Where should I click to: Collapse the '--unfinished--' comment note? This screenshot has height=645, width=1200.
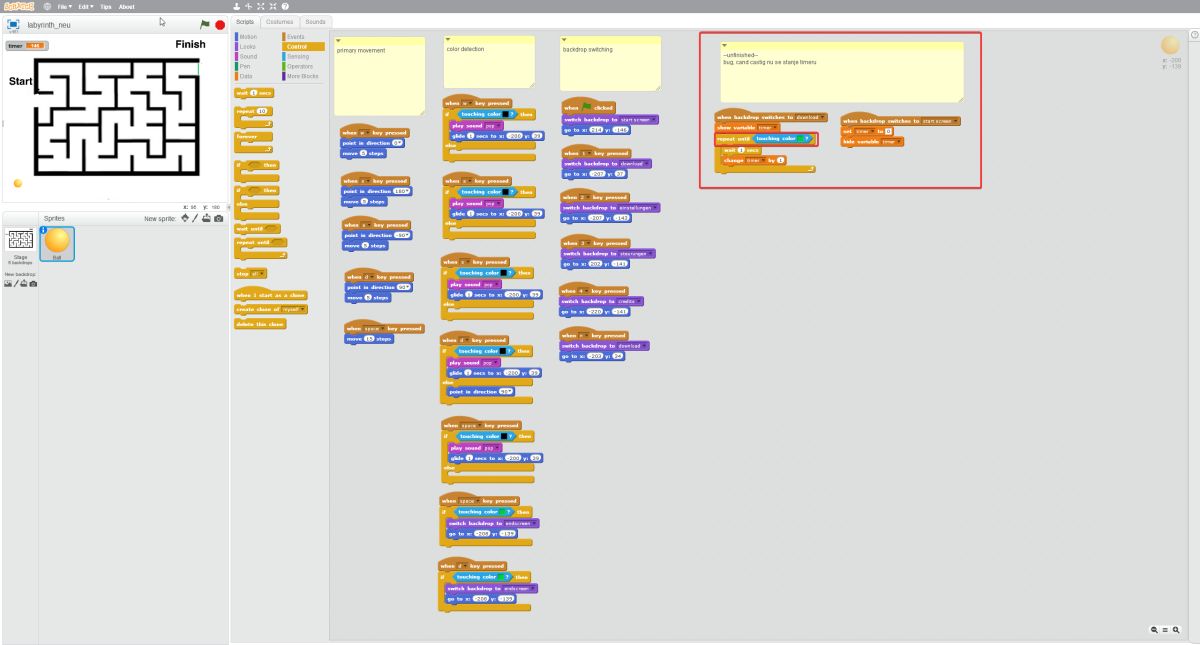tap(726, 46)
